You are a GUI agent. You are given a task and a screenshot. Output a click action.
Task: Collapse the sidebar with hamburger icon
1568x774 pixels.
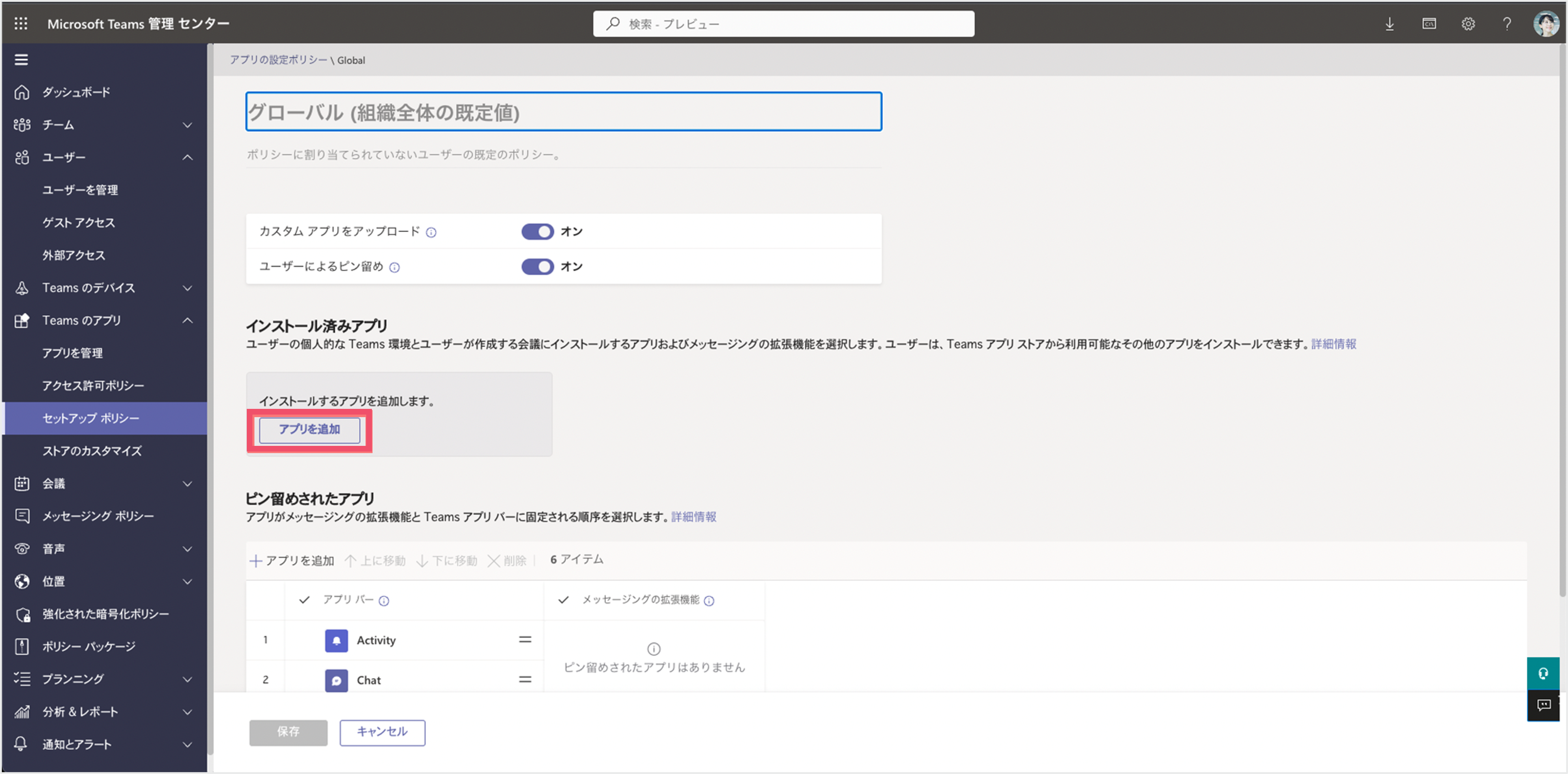point(21,60)
